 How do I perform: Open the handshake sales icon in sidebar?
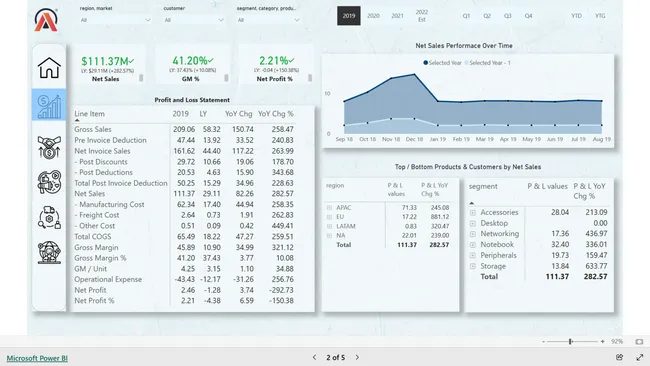point(49,148)
